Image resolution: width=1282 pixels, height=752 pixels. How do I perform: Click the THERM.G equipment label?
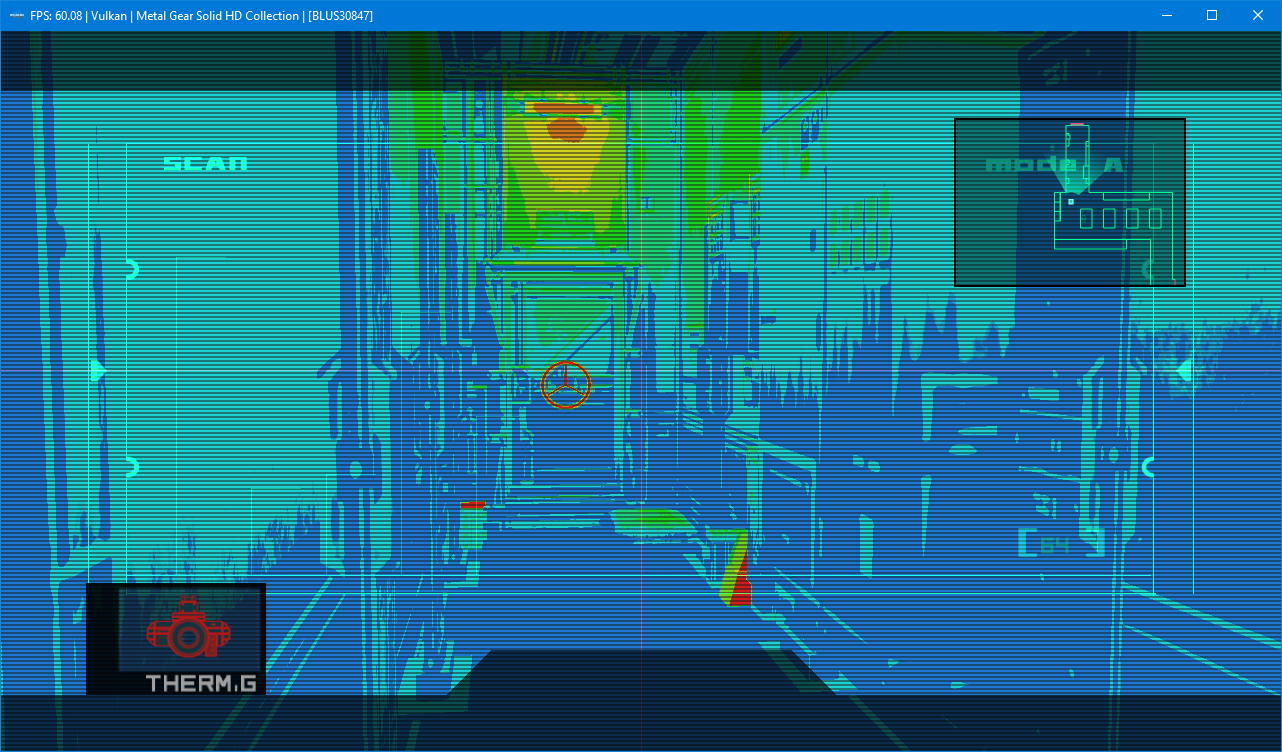coord(202,684)
